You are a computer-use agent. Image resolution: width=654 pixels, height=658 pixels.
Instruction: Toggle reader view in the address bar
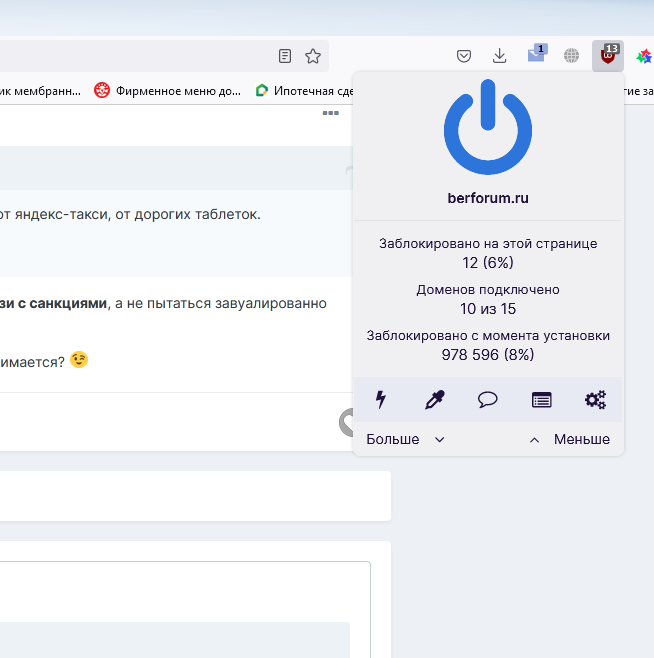click(285, 56)
